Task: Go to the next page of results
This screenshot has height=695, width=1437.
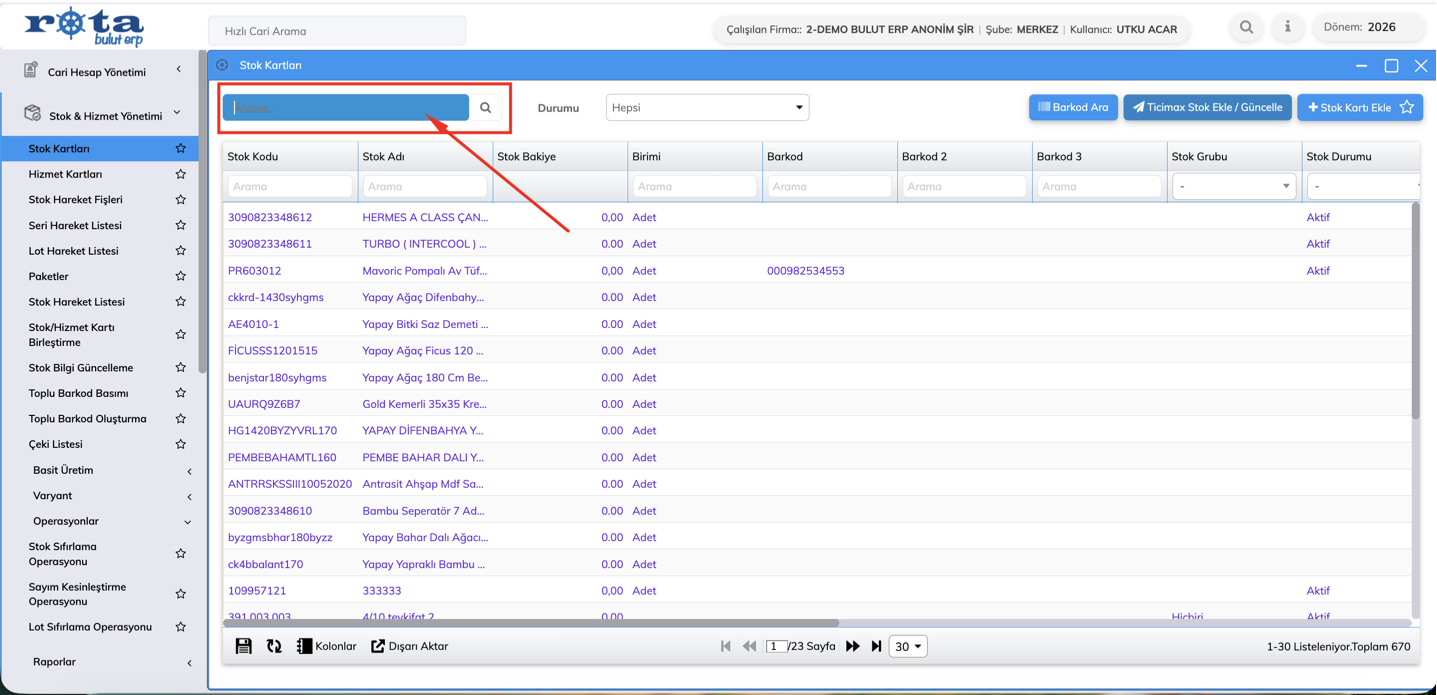Action: pyautogui.click(x=853, y=646)
